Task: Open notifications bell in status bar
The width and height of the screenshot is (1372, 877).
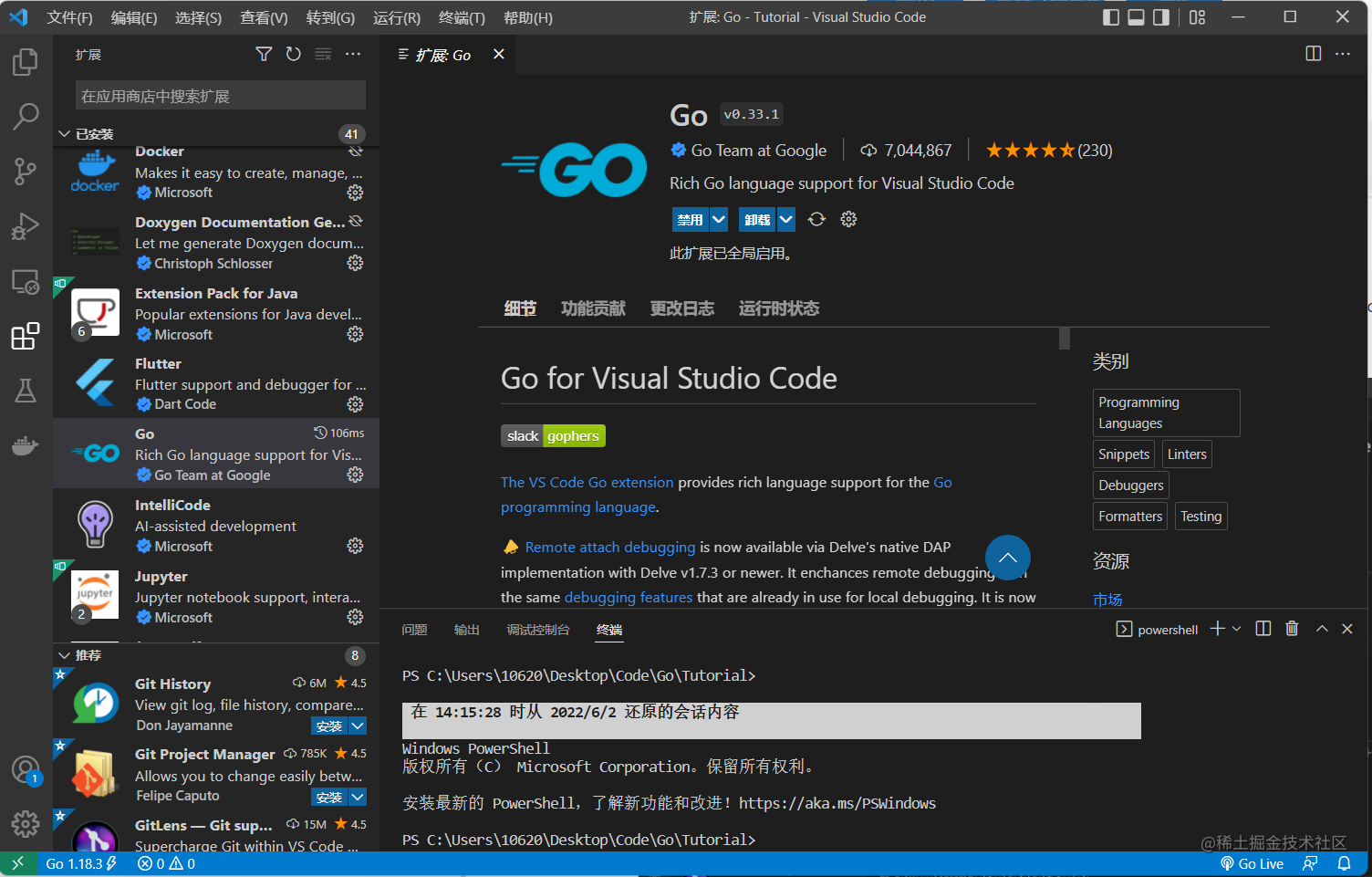Action: click(x=1345, y=863)
